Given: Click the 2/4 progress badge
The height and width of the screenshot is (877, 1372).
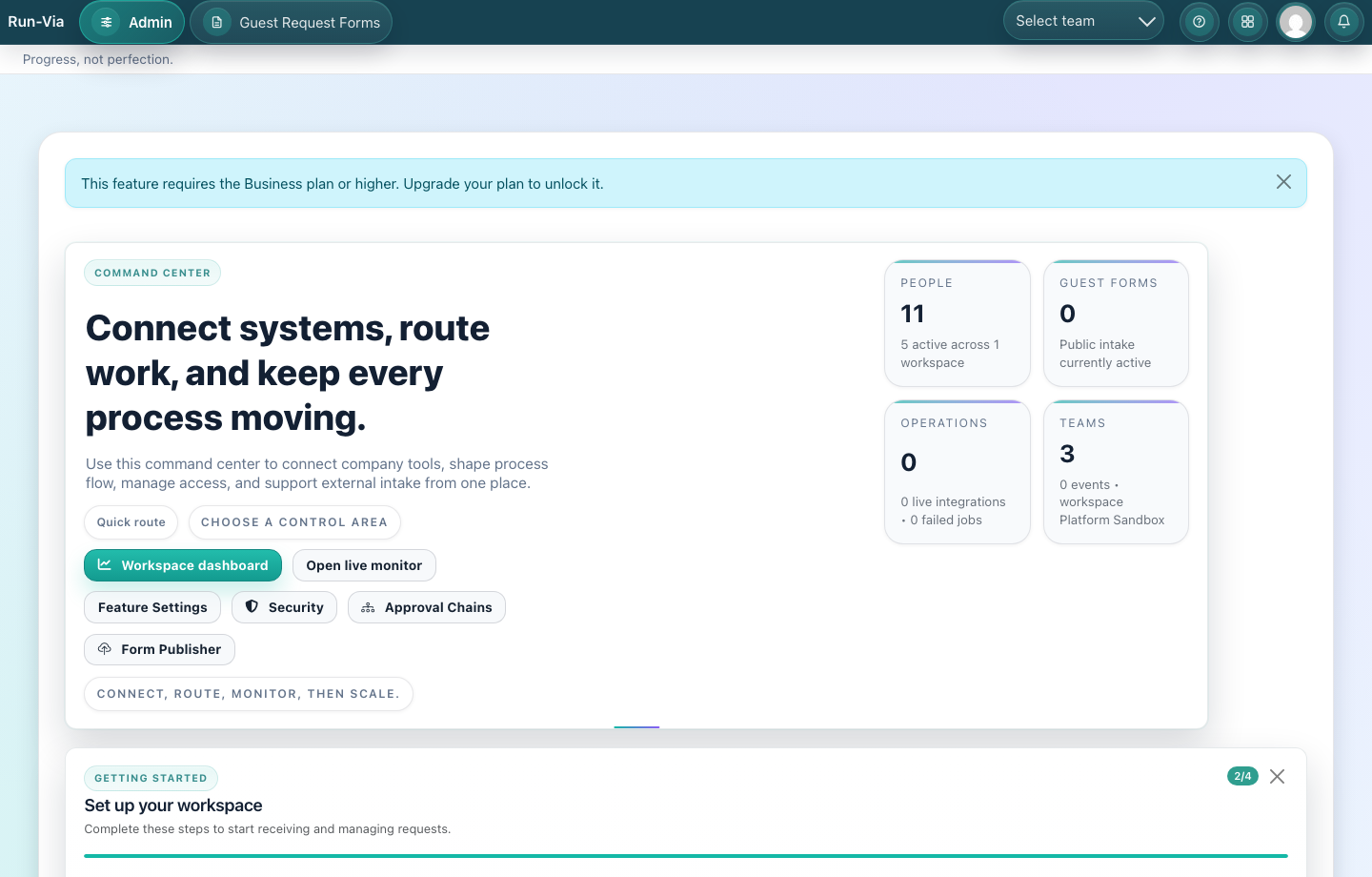Looking at the screenshot, I should click(x=1242, y=776).
